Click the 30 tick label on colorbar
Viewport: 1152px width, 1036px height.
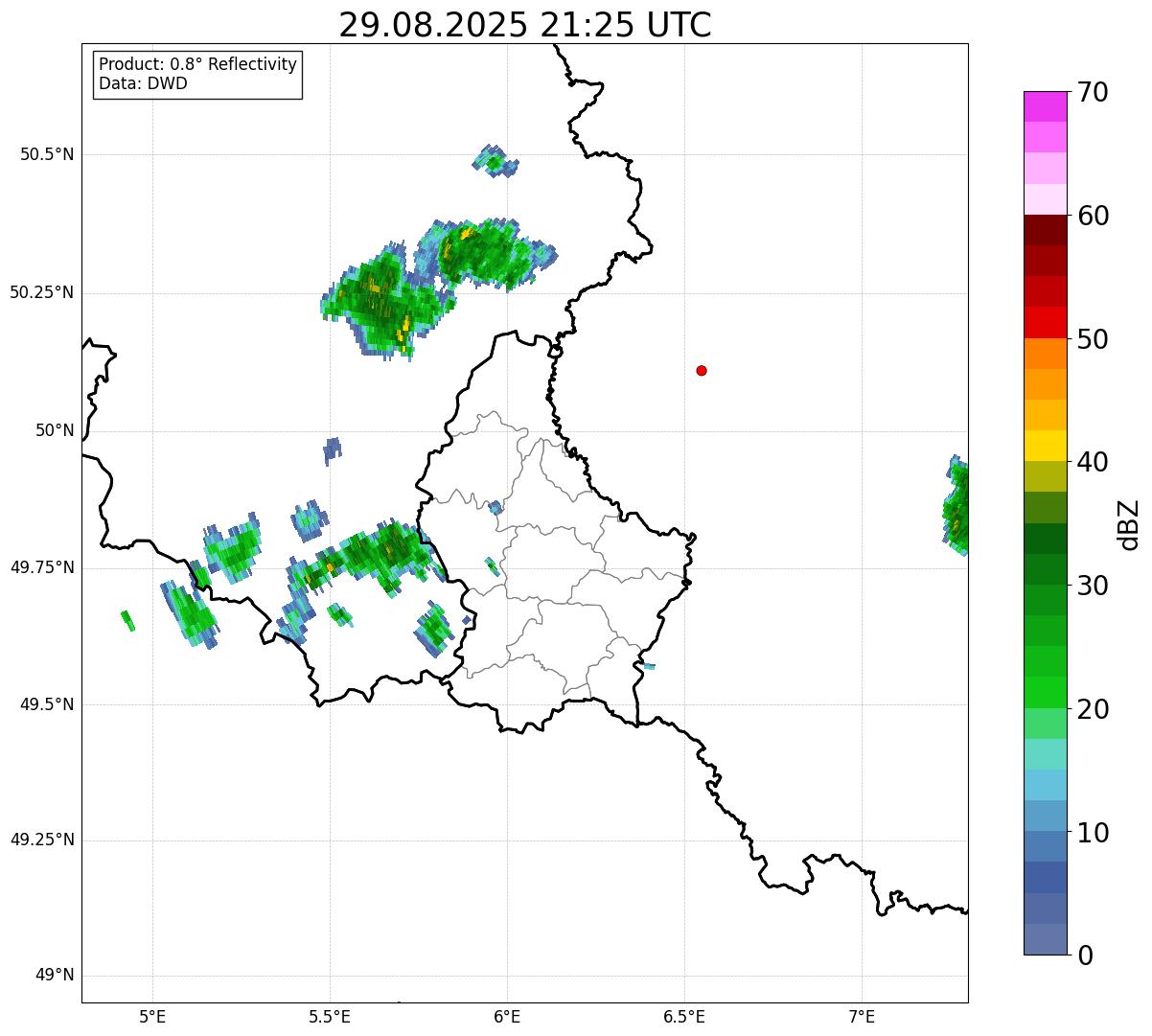coord(1092,586)
